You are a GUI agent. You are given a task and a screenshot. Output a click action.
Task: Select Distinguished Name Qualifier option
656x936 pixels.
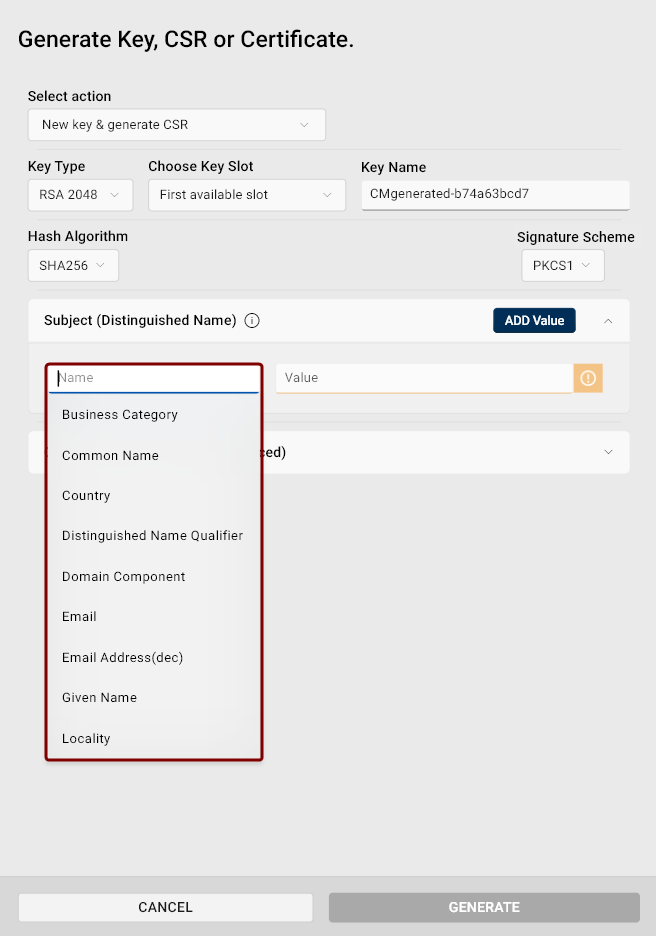[x=152, y=536]
